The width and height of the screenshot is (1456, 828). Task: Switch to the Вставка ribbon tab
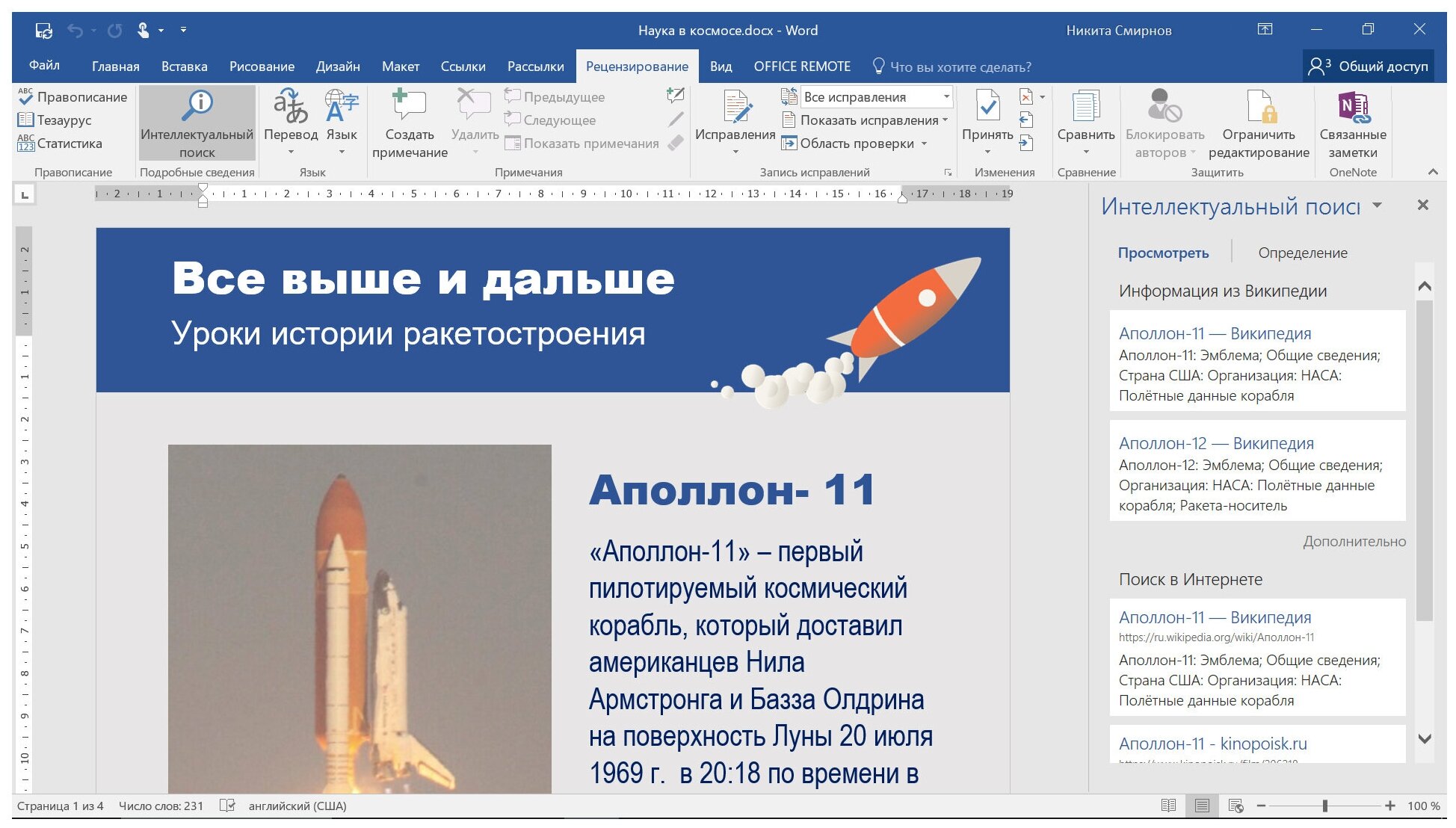point(184,67)
